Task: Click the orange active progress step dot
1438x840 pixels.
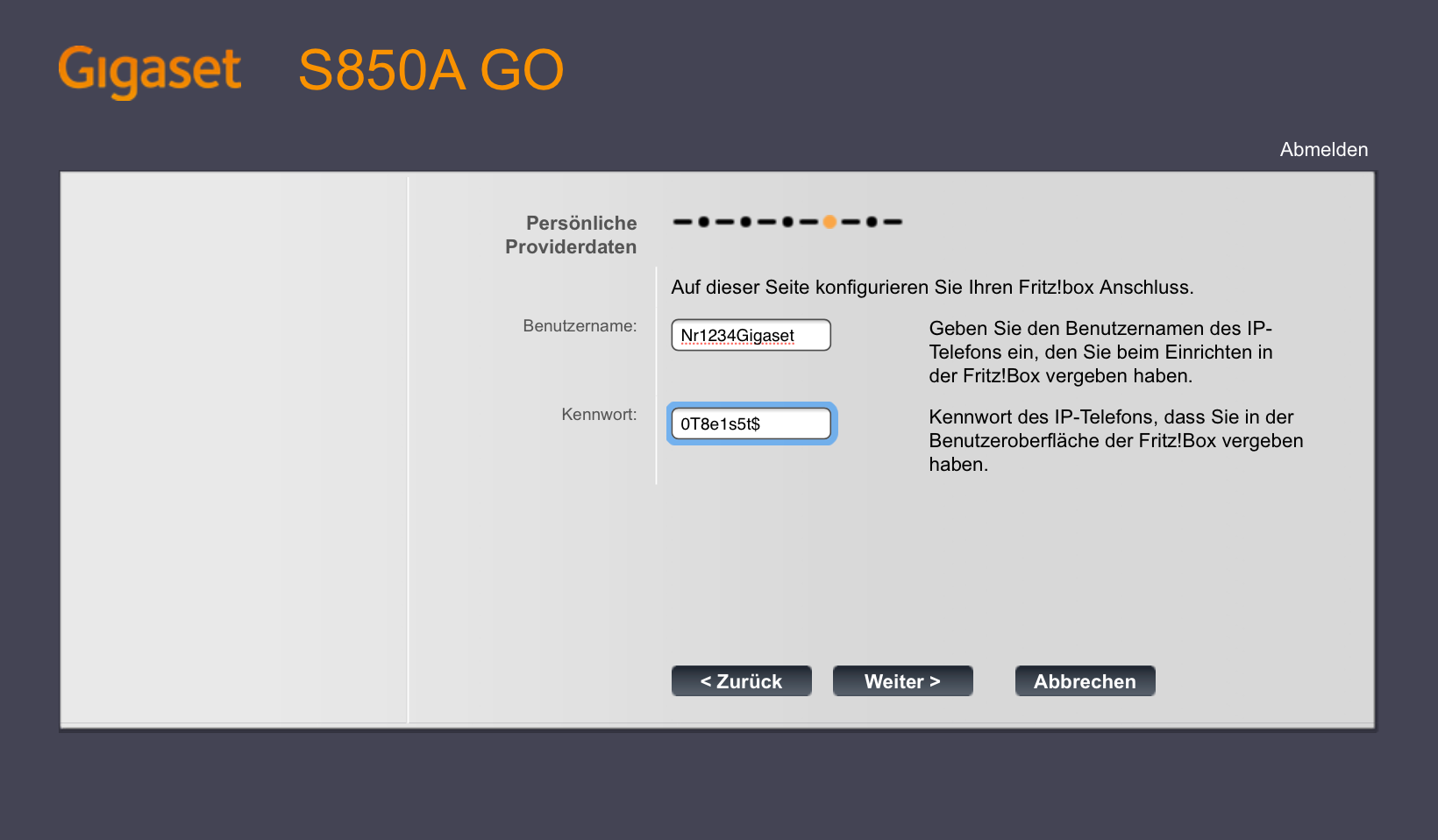Action: (x=829, y=222)
